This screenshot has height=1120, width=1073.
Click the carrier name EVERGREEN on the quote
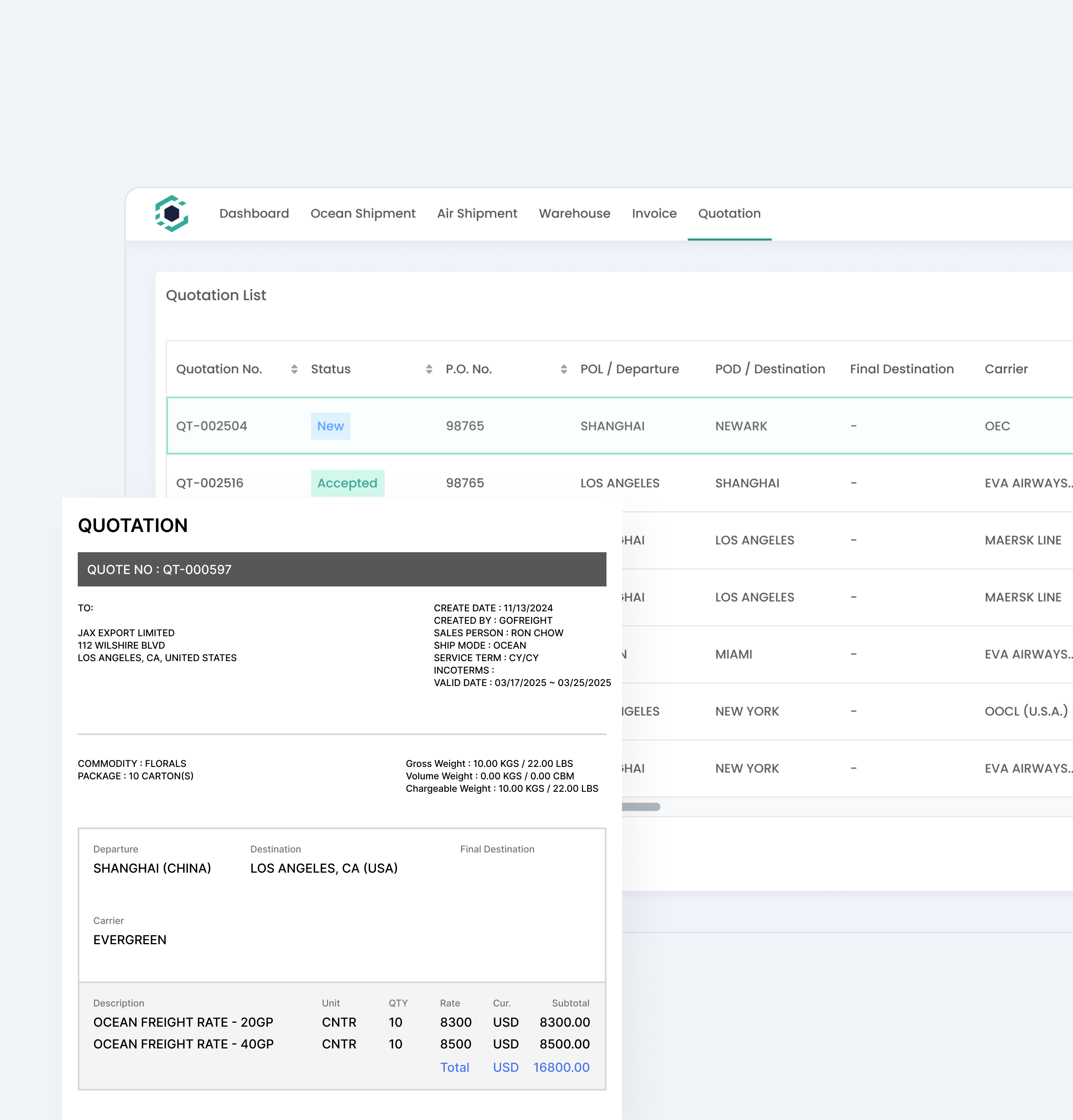click(130, 940)
